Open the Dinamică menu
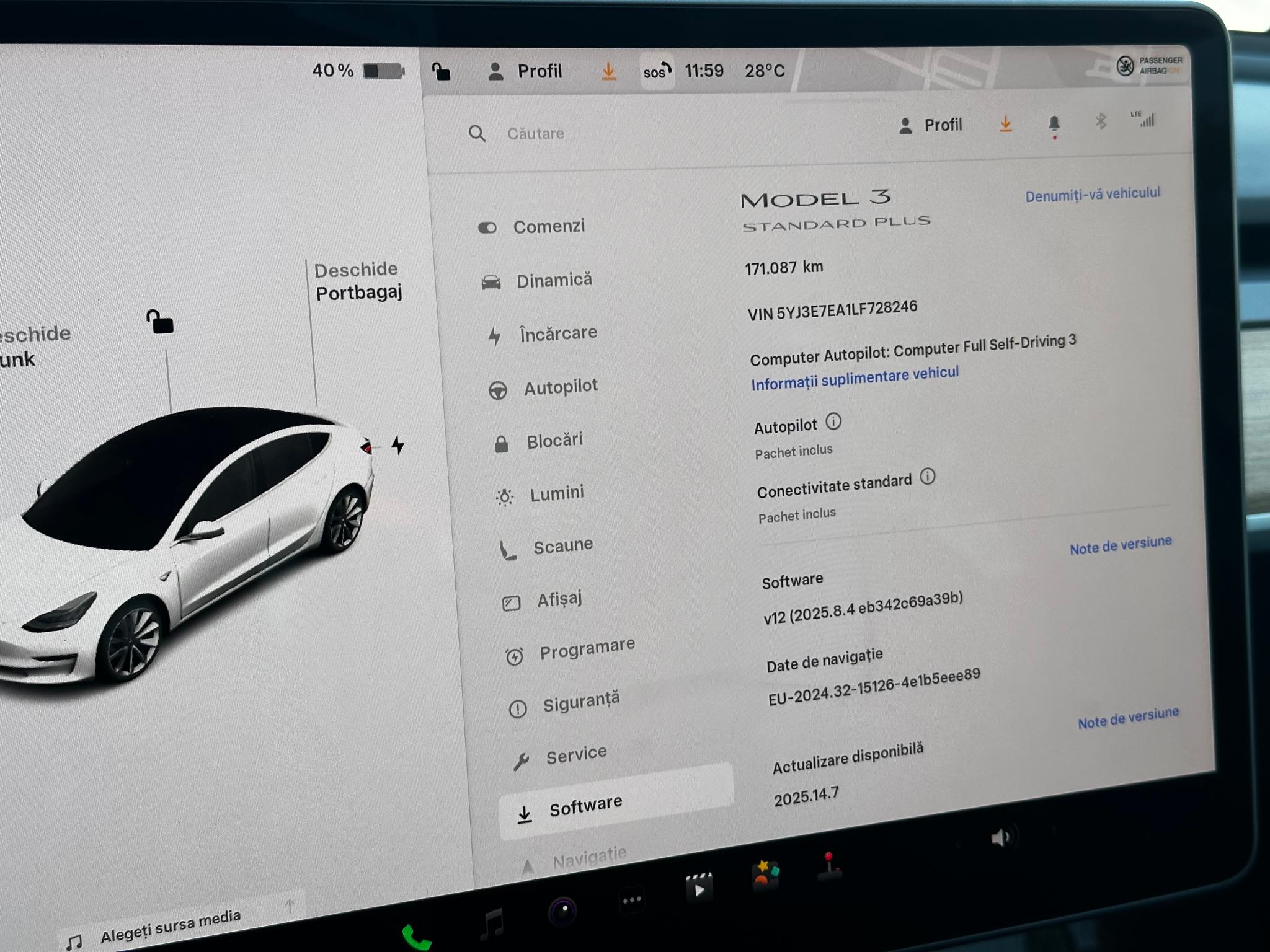Screen dimensions: 1270x952 537,281
